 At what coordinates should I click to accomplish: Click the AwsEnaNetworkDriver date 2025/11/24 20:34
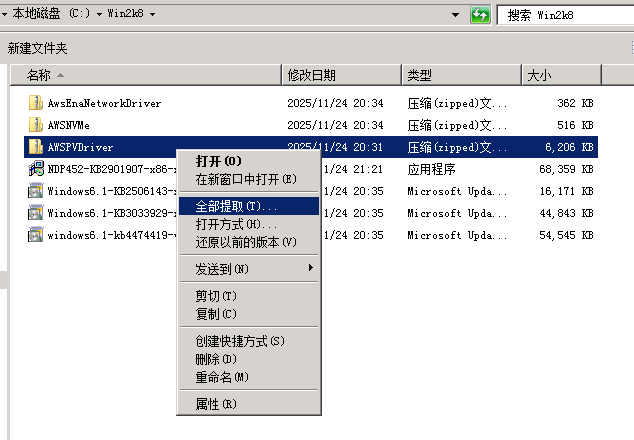[335, 103]
